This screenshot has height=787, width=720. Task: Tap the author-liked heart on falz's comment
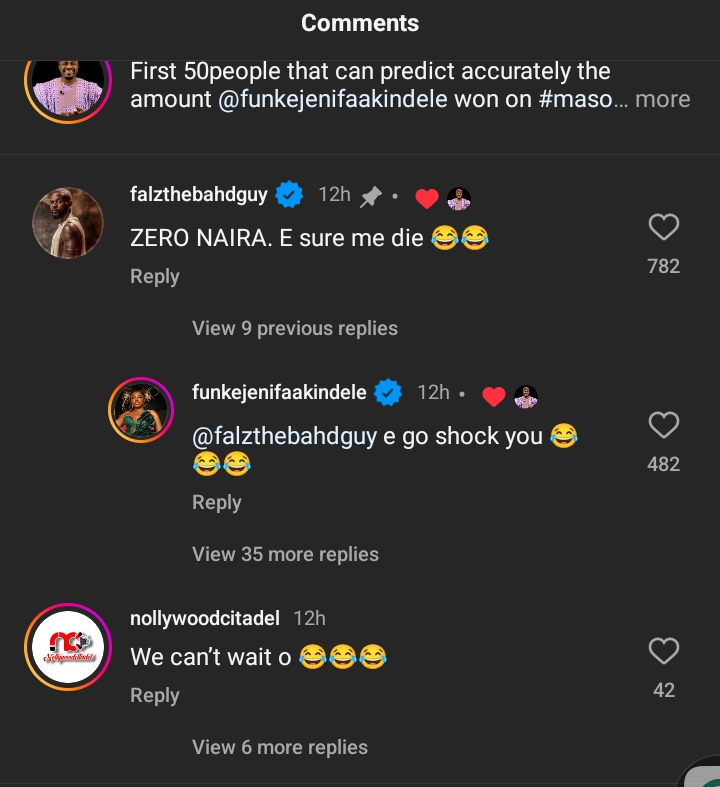pos(427,199)
